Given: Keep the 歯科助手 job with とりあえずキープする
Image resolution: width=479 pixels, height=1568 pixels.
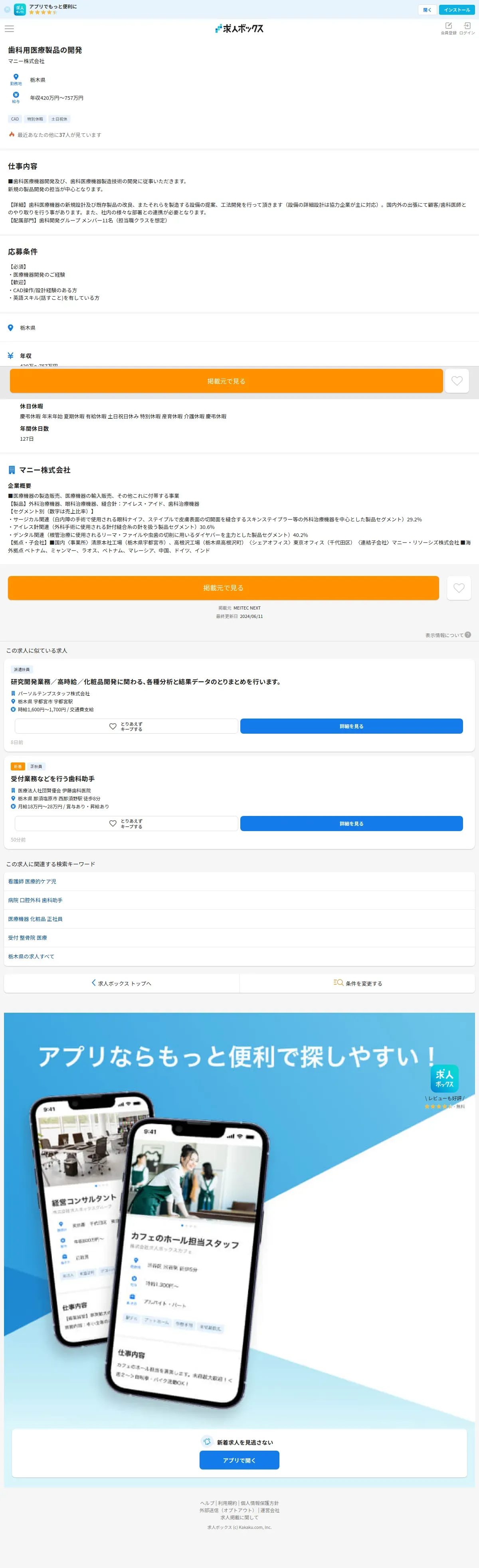Looking at the screenshot, I should (126, 824).
